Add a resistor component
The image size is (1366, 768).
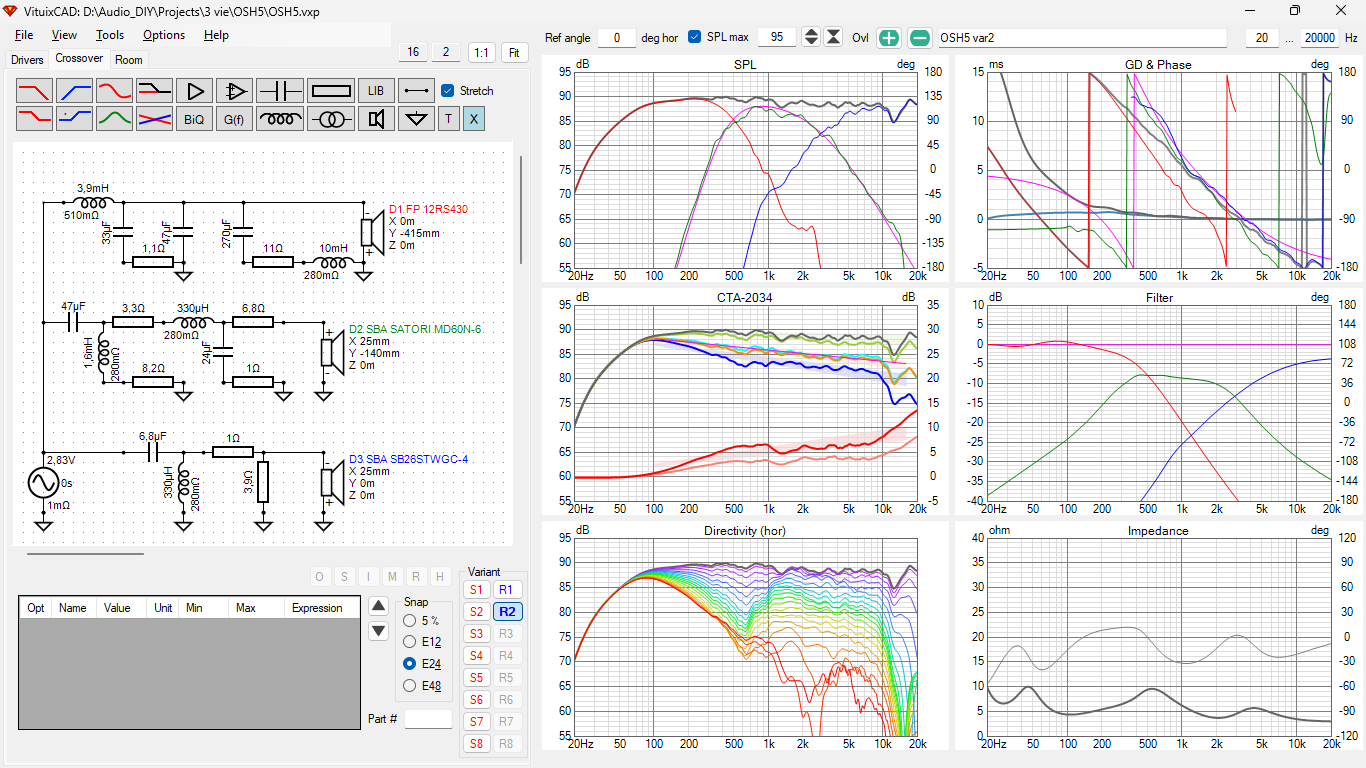click(x=331, y=91)
